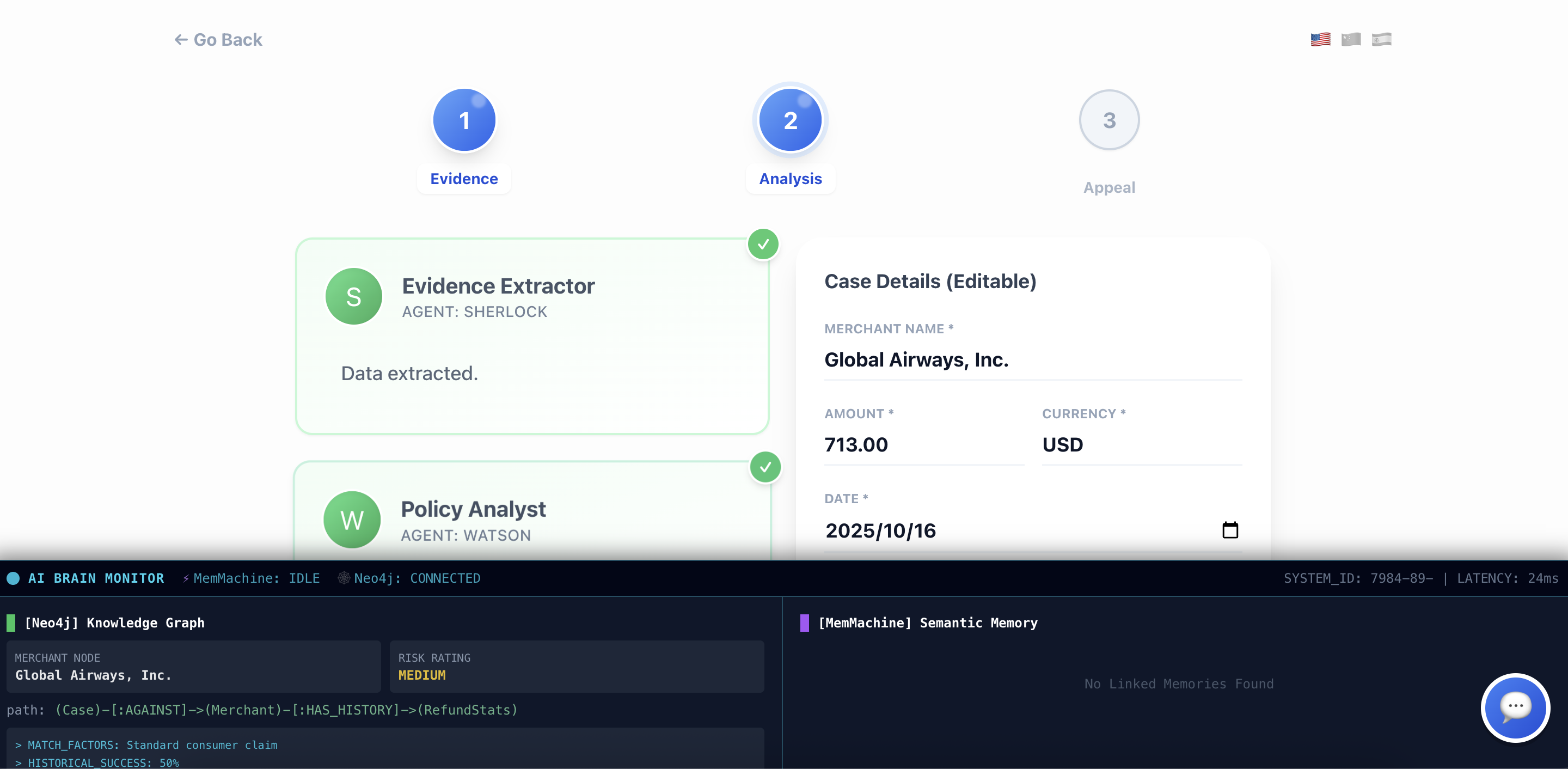This screenshot has width=1568, height=769.
Task: Click the Watson agent avatar W
Action: 352,520
